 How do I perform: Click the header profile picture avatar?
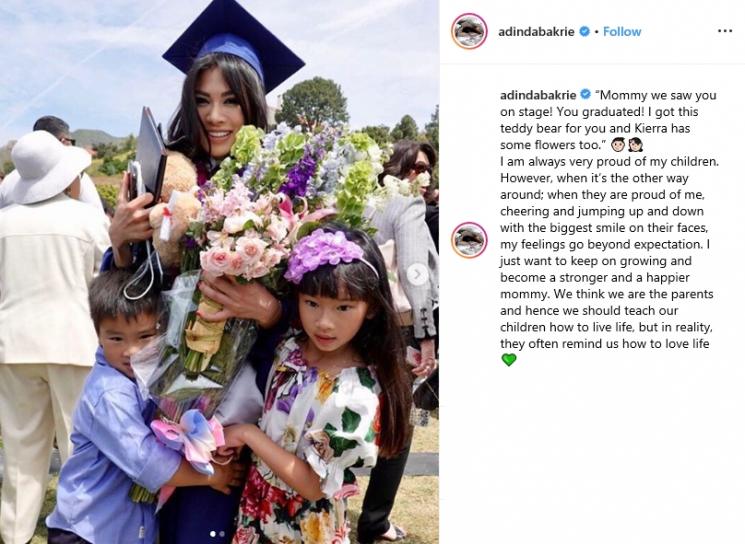tap(469, 31)
